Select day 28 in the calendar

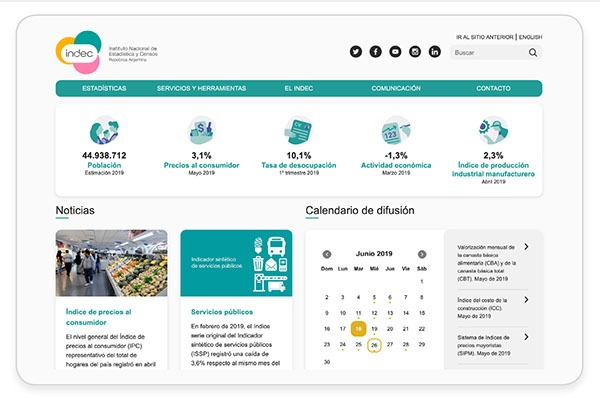click(x=406, y=344)
